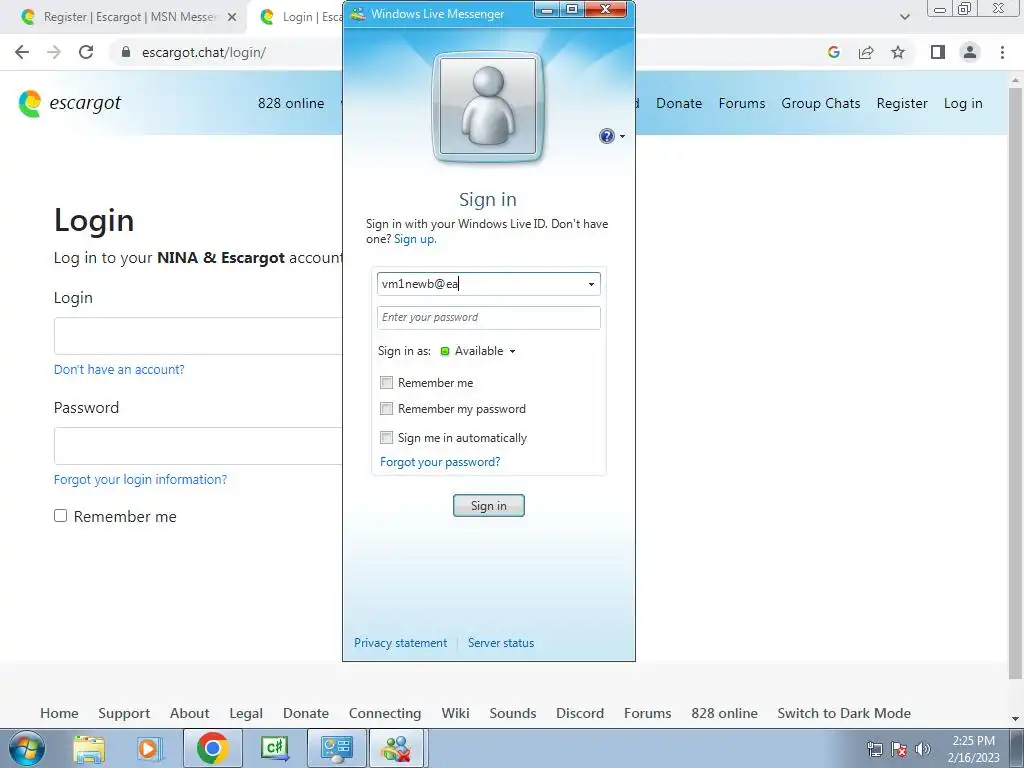Viewport: 1024px width, 768px height.
Task: Enable Remember me in Messenger
Action: 387,383
